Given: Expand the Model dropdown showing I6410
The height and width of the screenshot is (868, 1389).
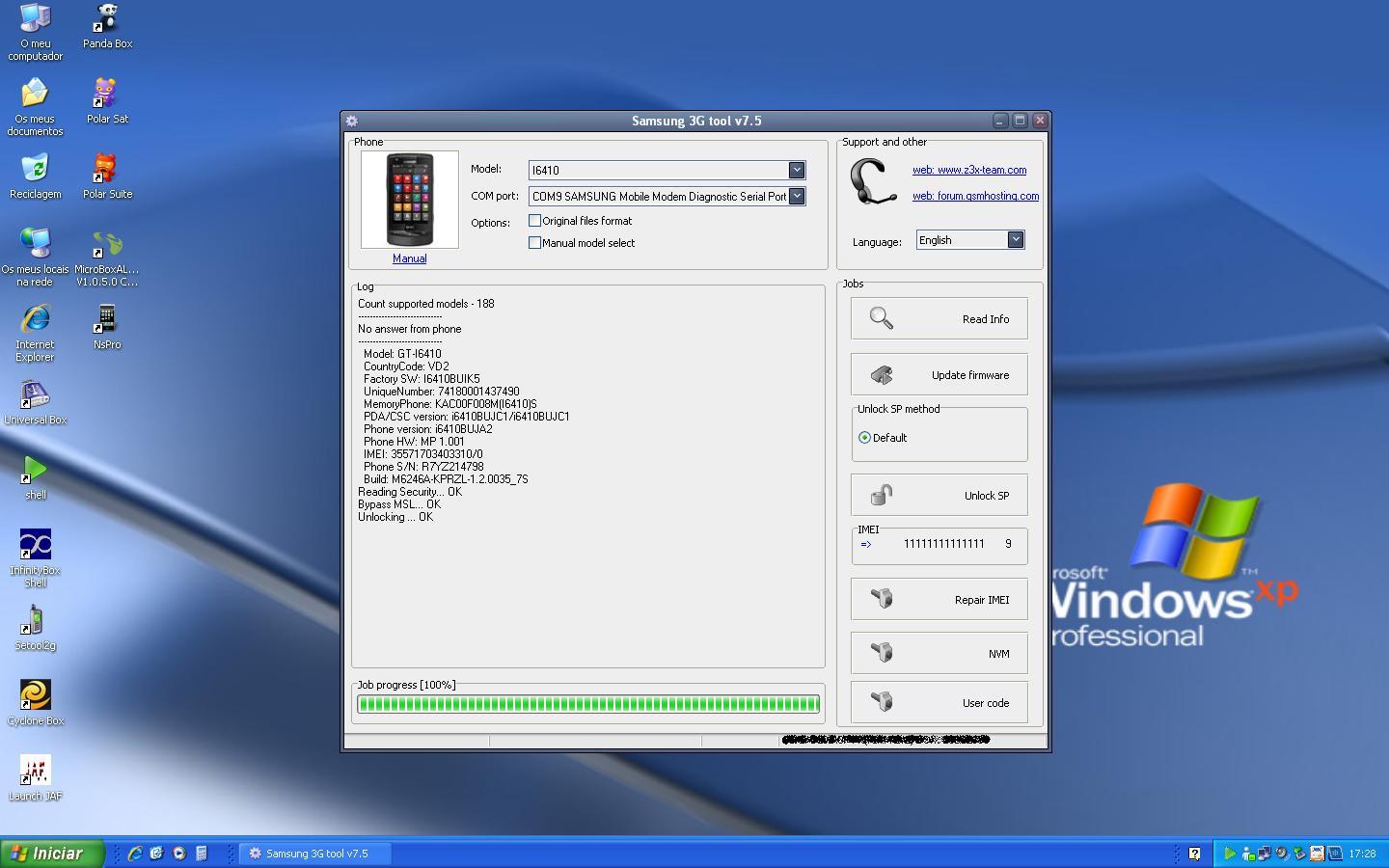Looking at the screenshot, I should pos(797,170).
